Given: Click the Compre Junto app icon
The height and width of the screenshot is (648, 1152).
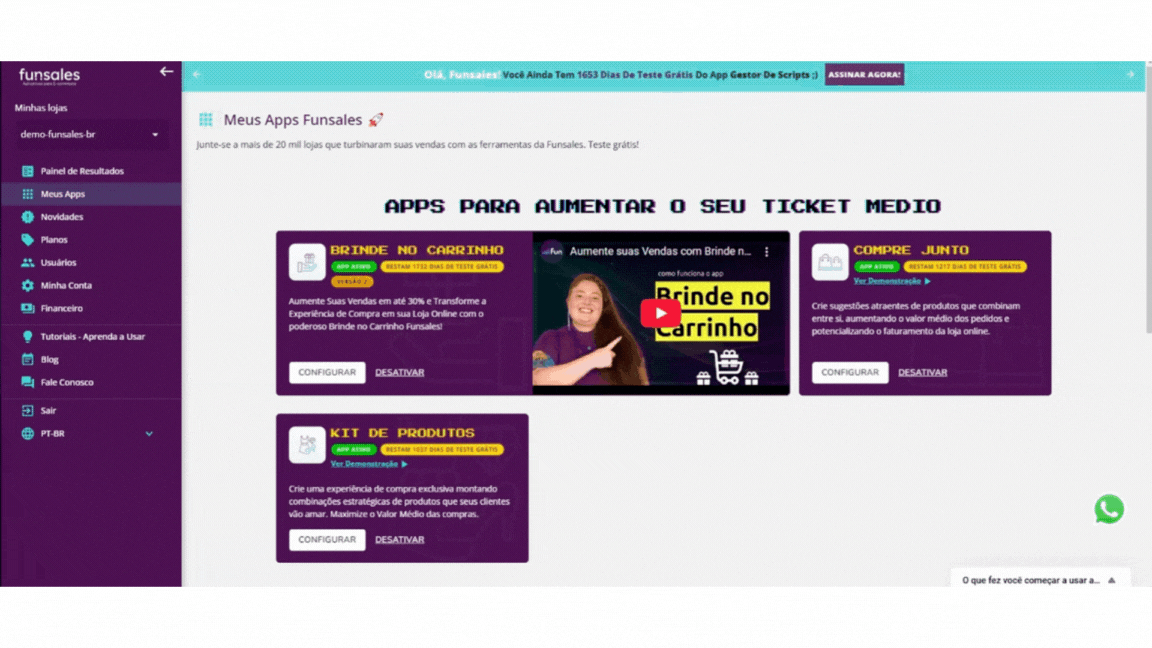Looking at the screenshot, I should pos(829,262).
